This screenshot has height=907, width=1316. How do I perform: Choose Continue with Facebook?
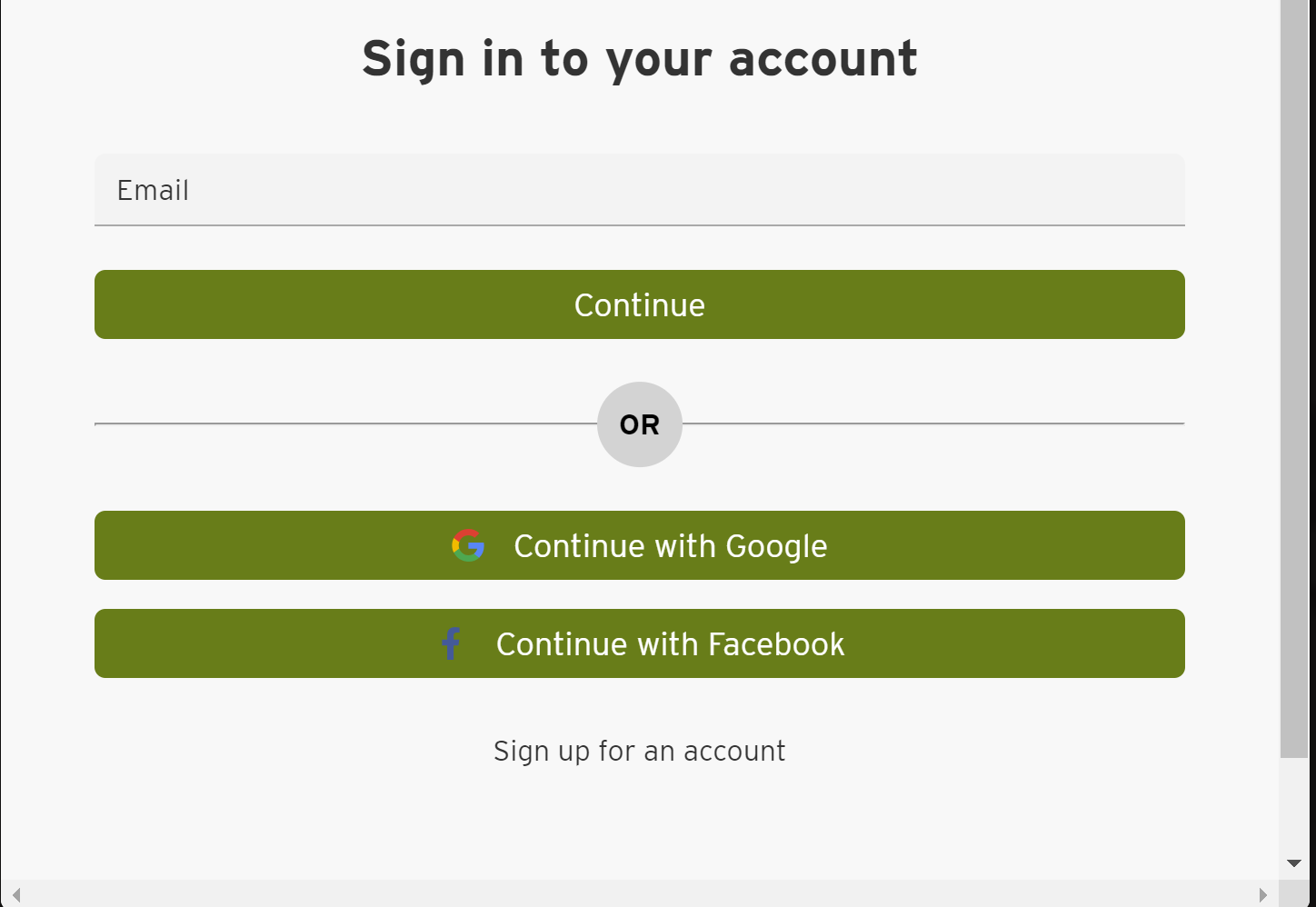(640, 643)
